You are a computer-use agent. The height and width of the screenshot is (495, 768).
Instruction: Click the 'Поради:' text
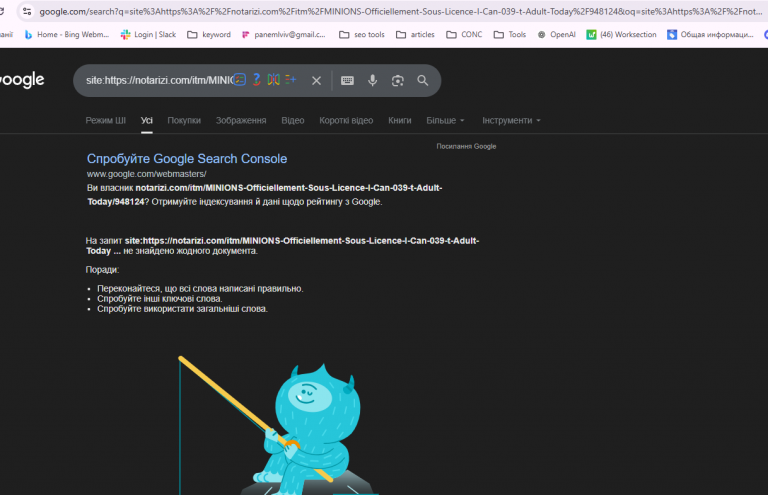click(x=102, y=270)
